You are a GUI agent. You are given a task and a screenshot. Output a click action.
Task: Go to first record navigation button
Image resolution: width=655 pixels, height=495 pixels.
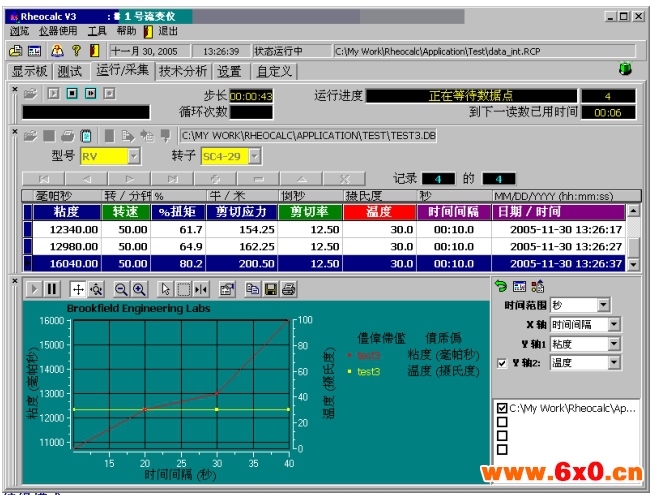(x=43, y=179)
